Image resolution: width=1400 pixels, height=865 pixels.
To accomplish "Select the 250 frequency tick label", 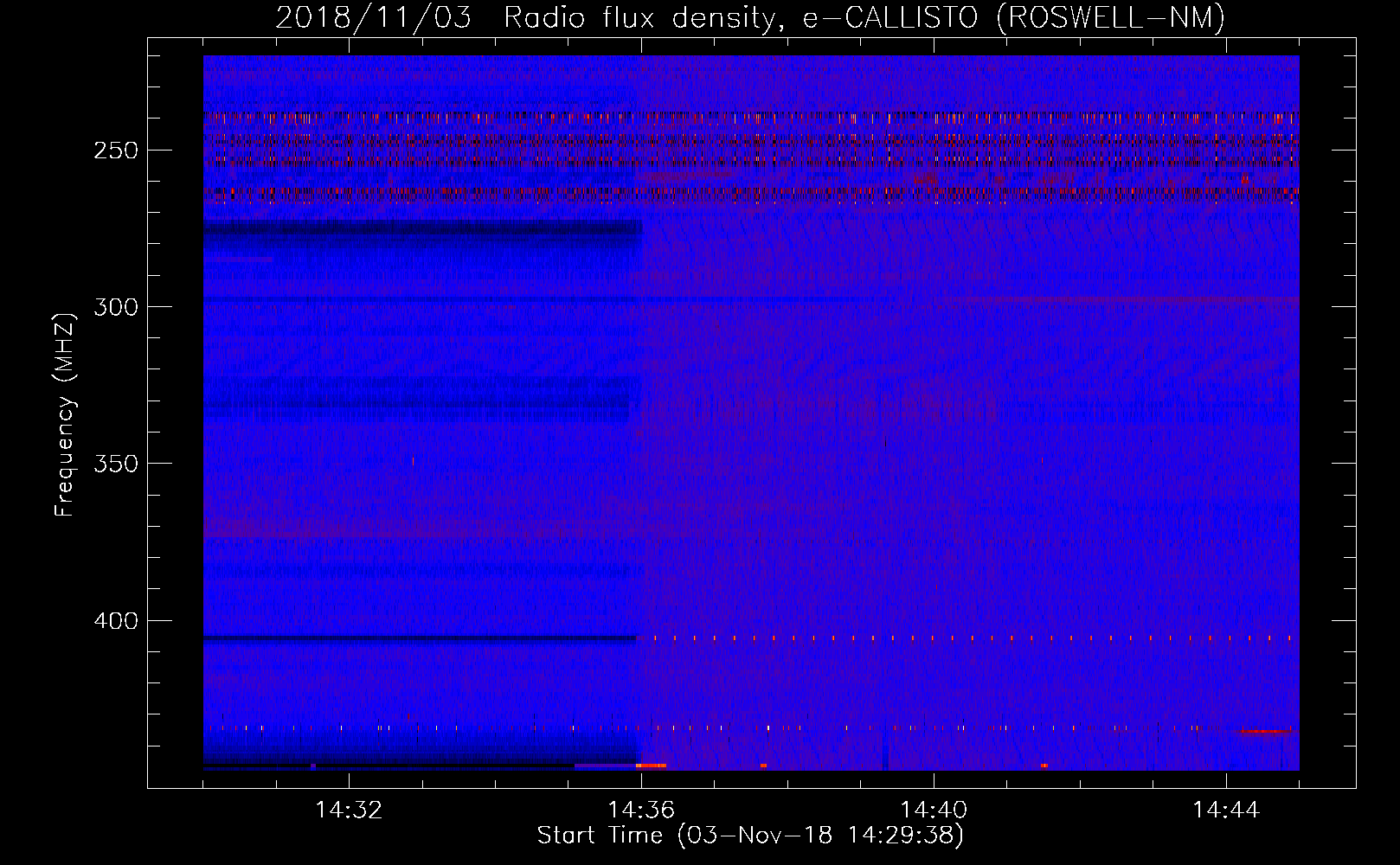I will [116, 151].
